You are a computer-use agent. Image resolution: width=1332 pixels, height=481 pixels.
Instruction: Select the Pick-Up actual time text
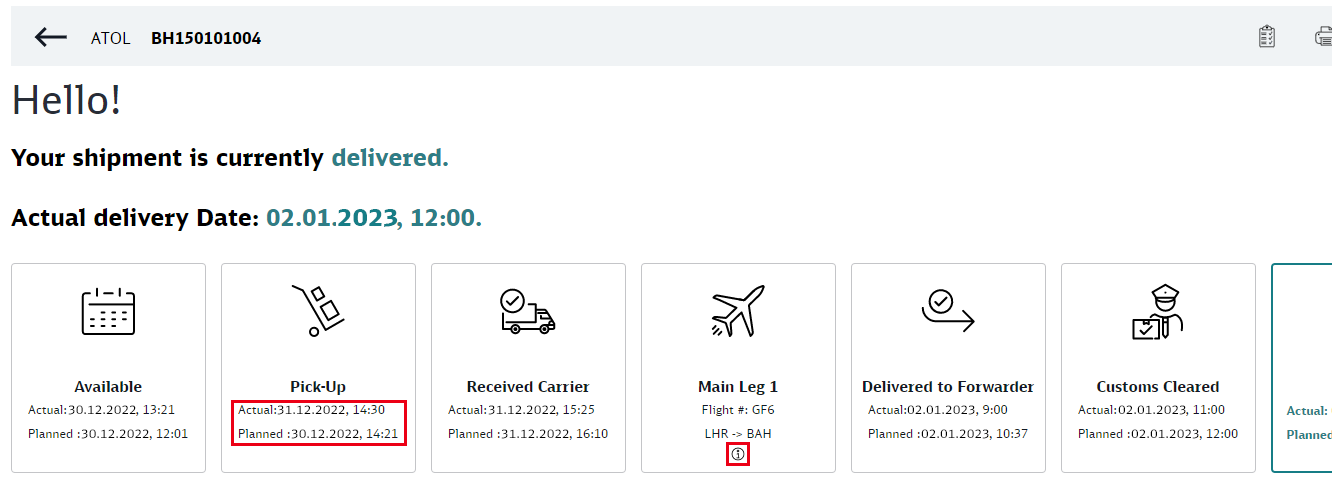pos(318,409)
